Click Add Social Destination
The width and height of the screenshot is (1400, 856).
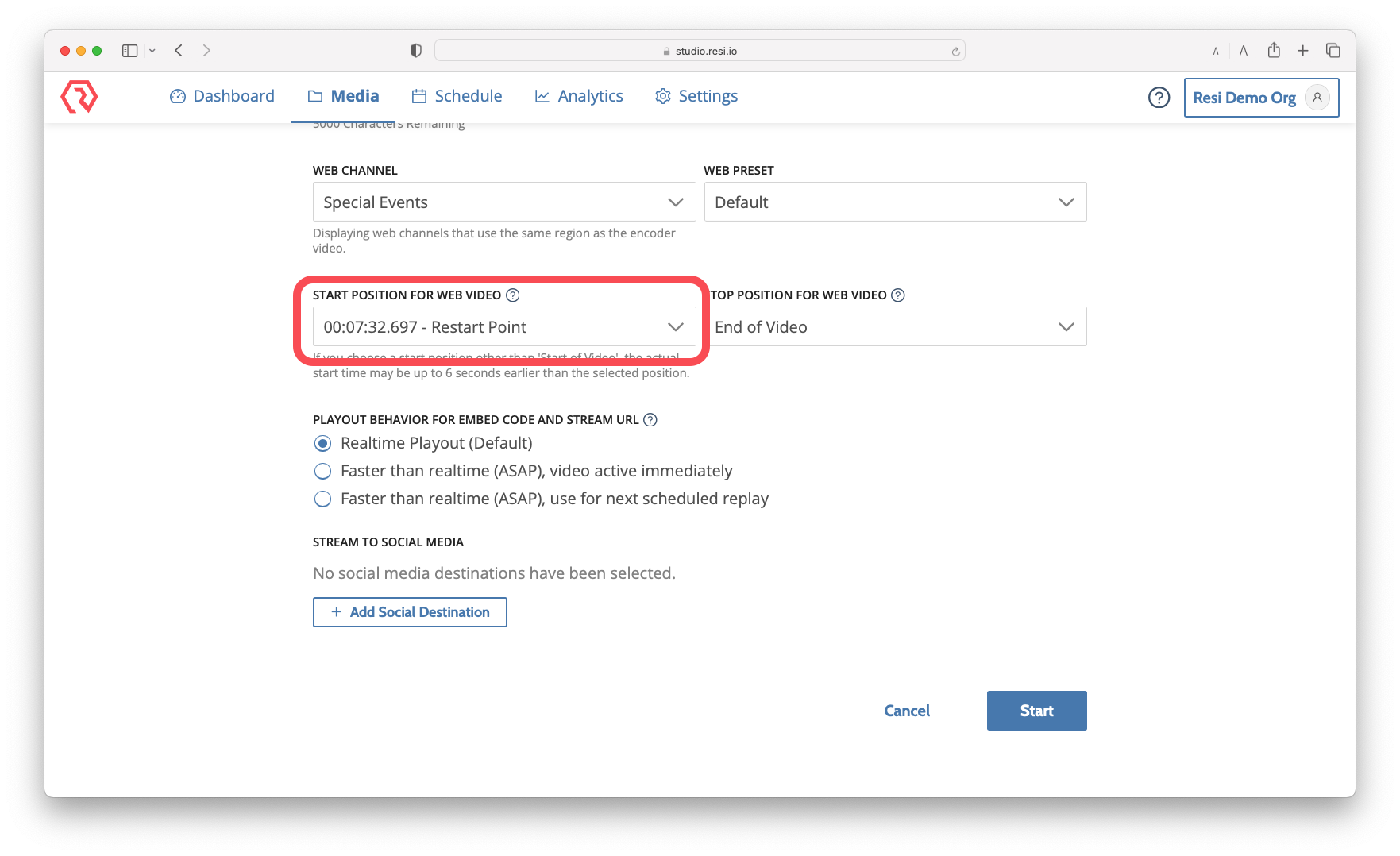click(410, 611)
